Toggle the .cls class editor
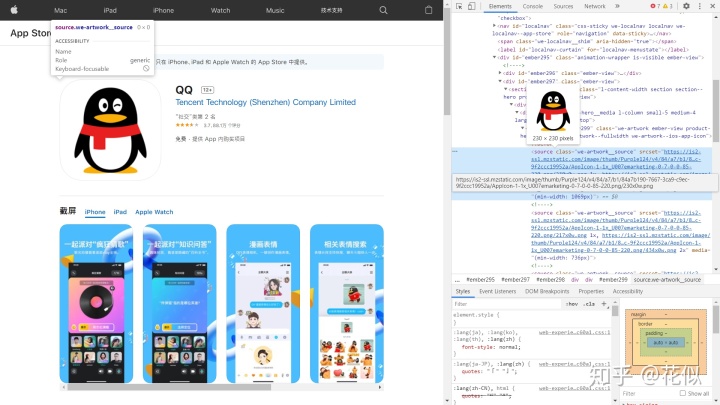This screenshot has width=720, height=405. [x=589, y=304]
